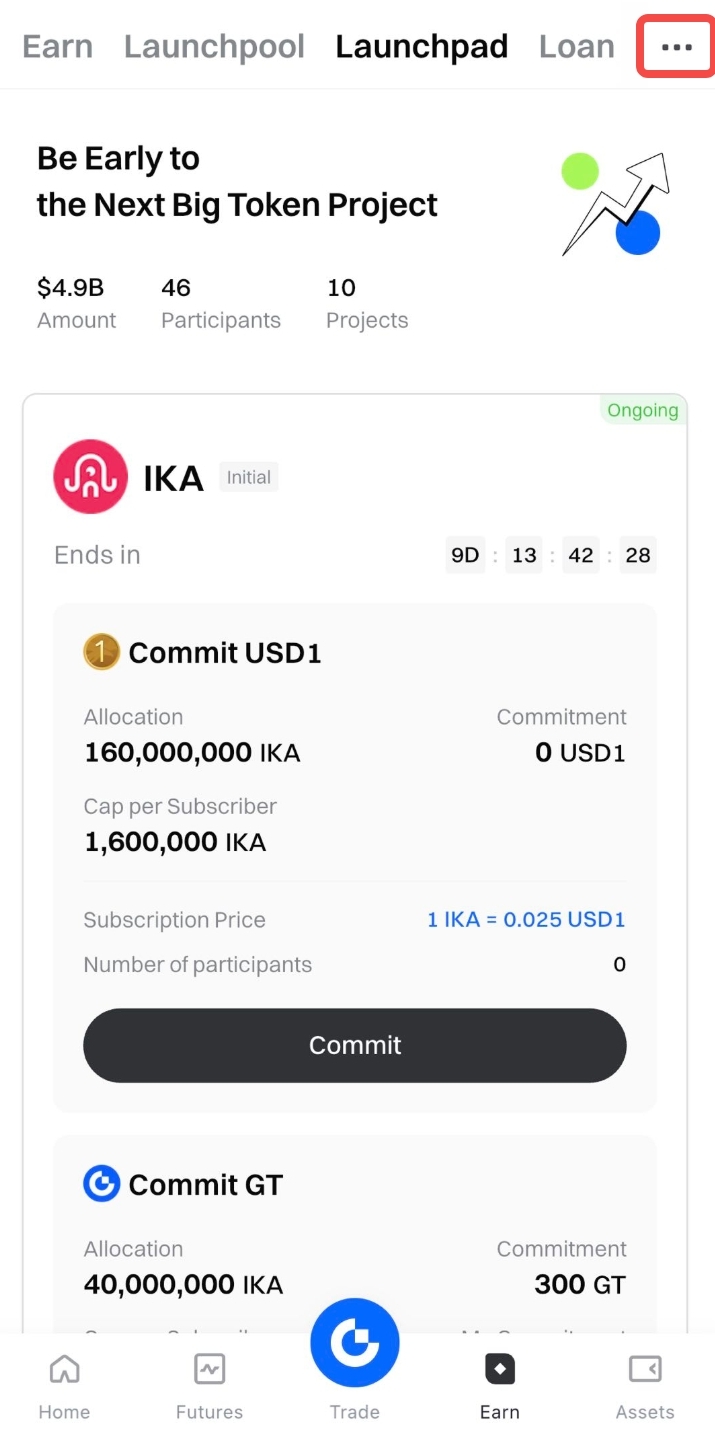Open the Loan tab

(576, 47)
